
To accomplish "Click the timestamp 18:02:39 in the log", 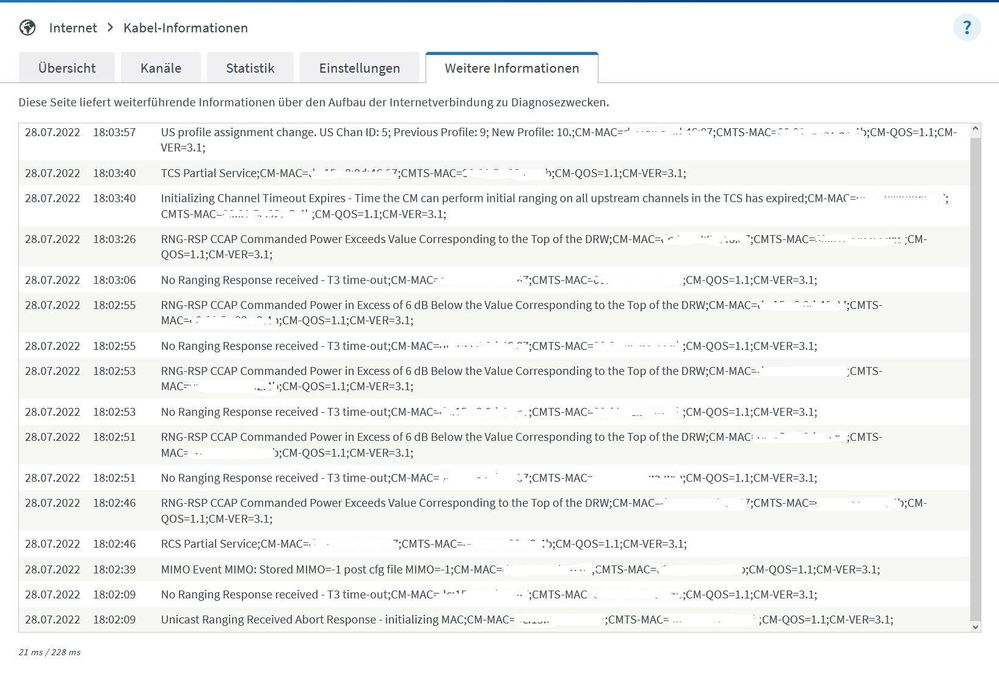I will (114, 570).
